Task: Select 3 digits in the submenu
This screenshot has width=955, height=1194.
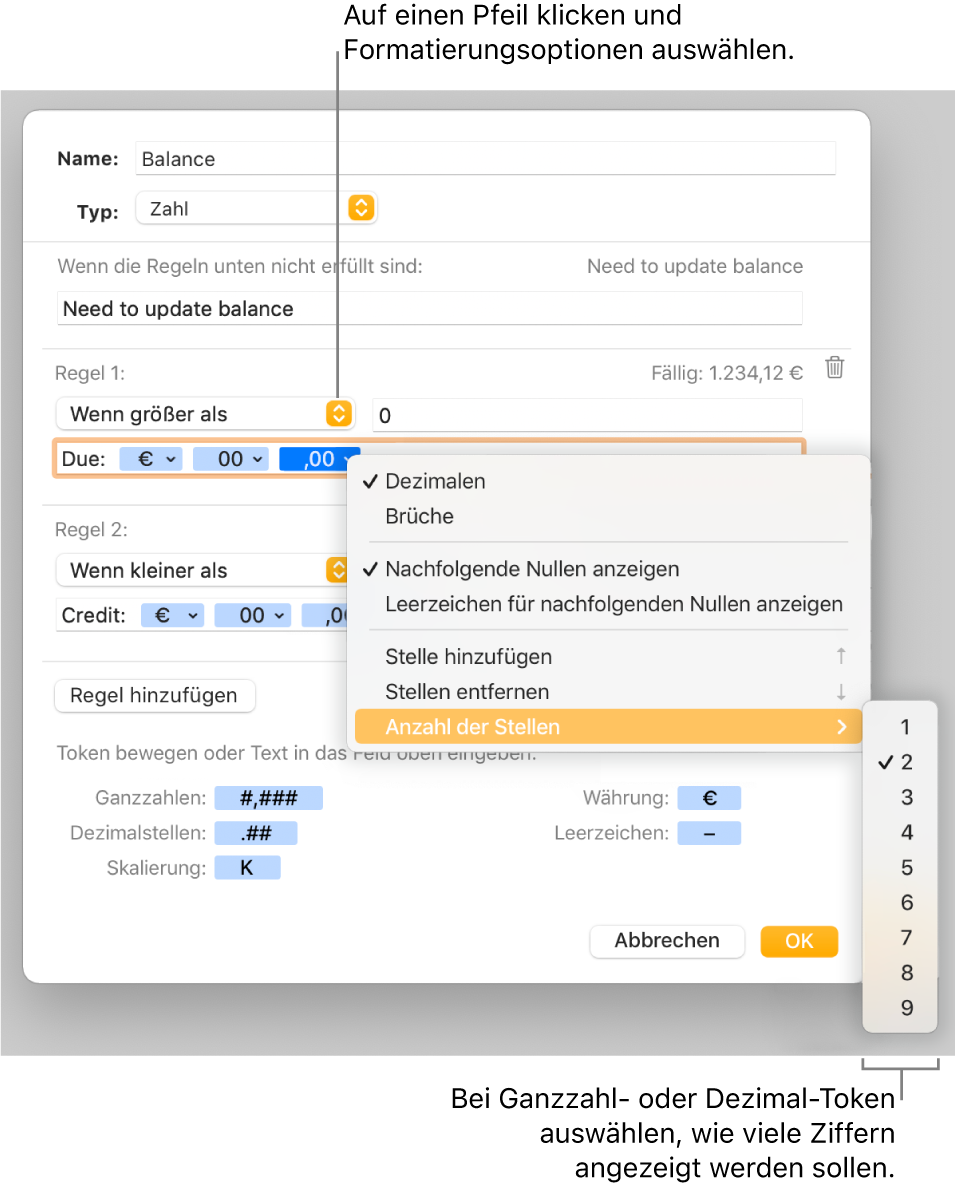Action: pyautogui.click(x=899, y=797)
